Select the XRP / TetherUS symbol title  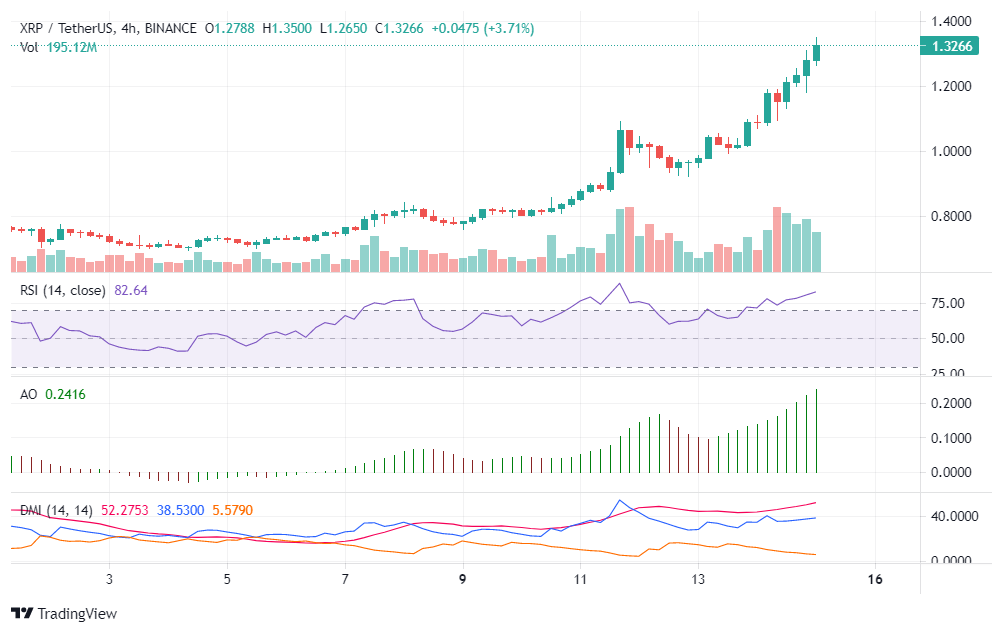click(x=67, y=29)
